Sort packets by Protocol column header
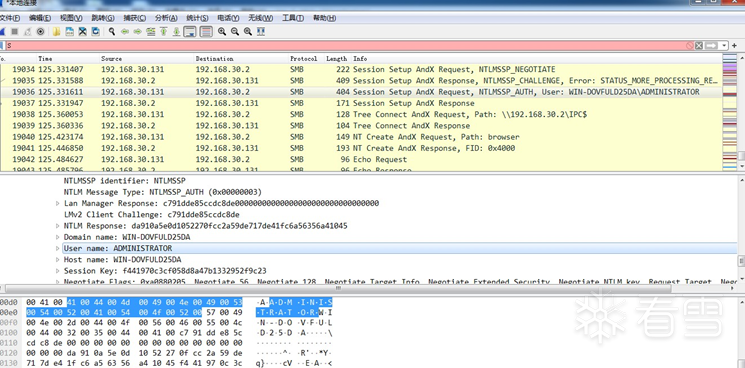 tap(306, 58)
